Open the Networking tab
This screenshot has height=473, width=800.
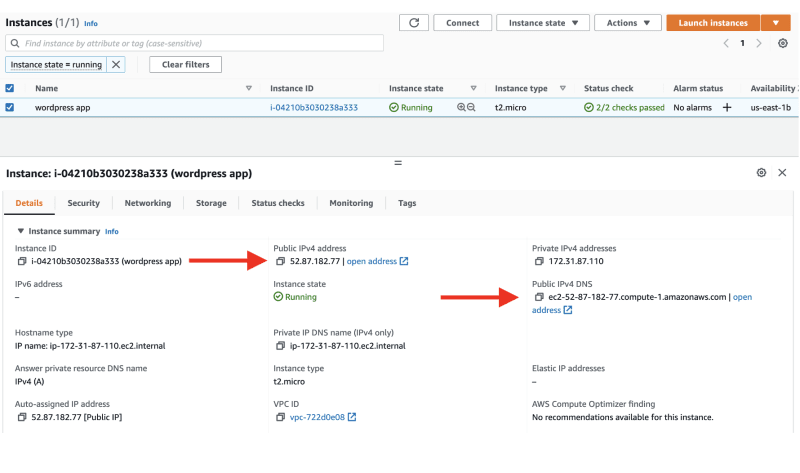(x=148, y=203)
